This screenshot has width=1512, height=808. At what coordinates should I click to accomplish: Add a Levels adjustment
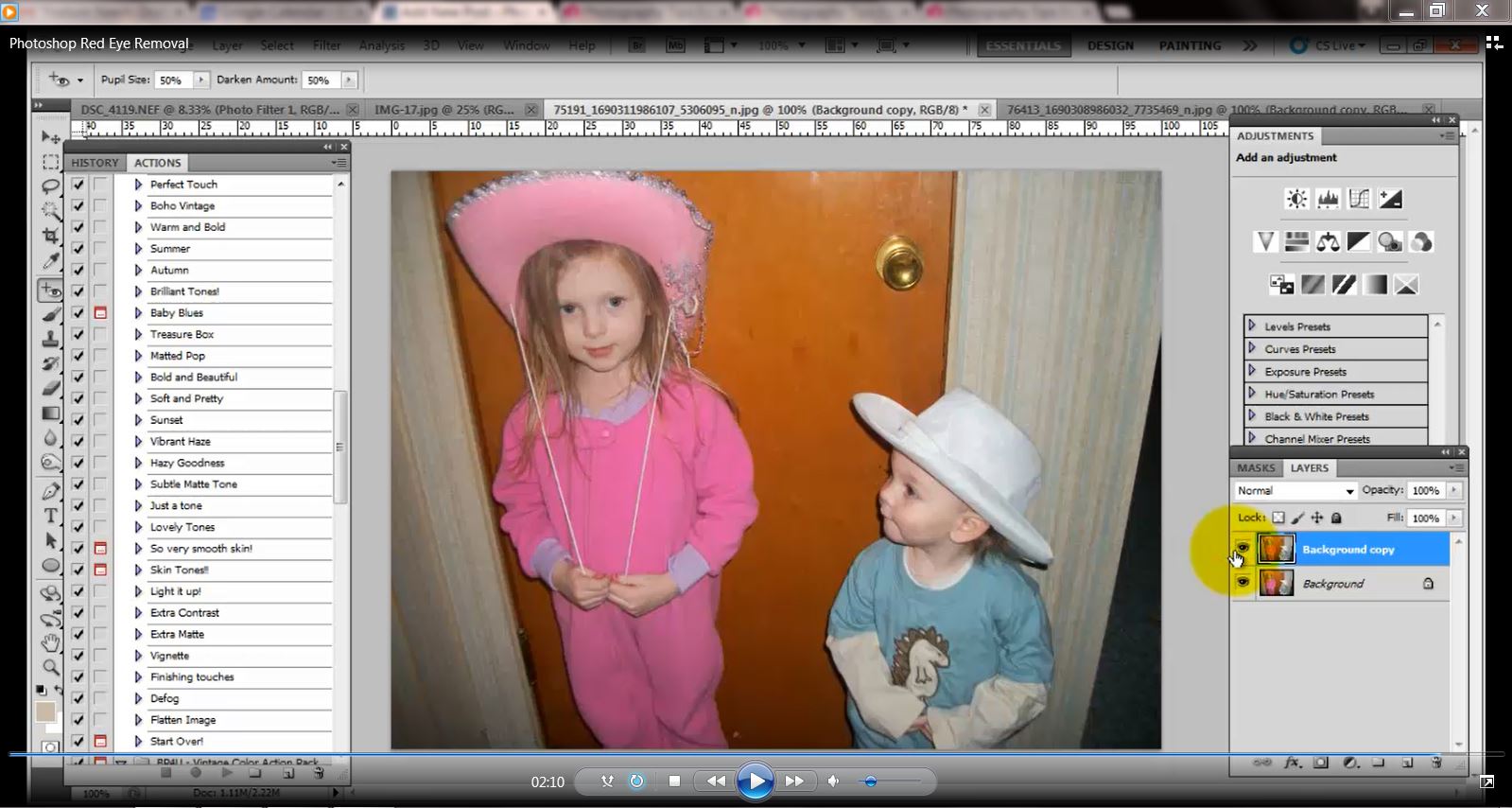click(x=1328, y=199)
